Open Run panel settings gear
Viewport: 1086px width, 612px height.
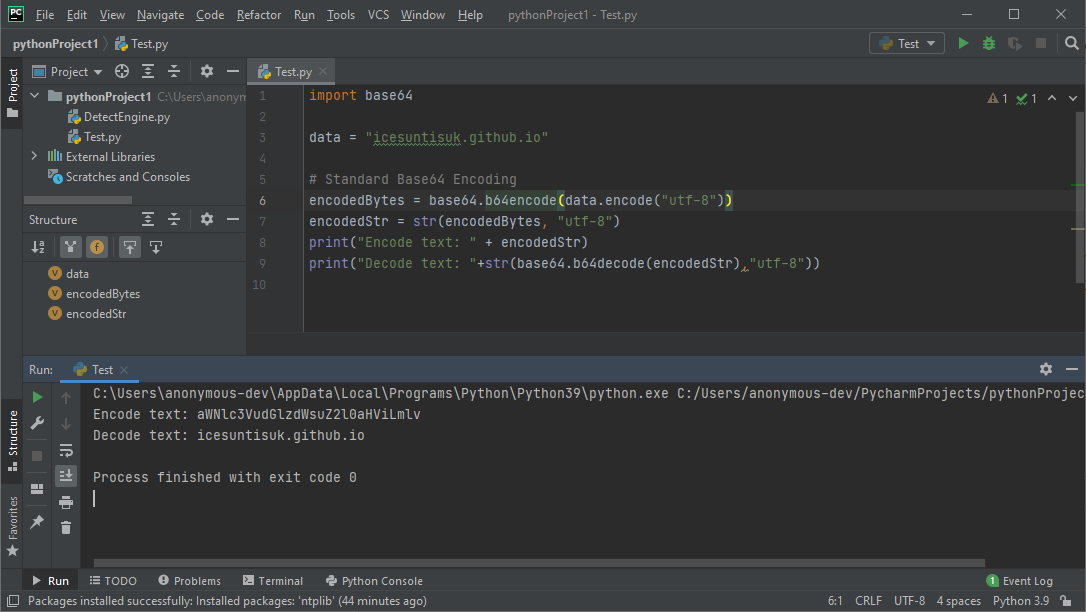[1046, 370]
